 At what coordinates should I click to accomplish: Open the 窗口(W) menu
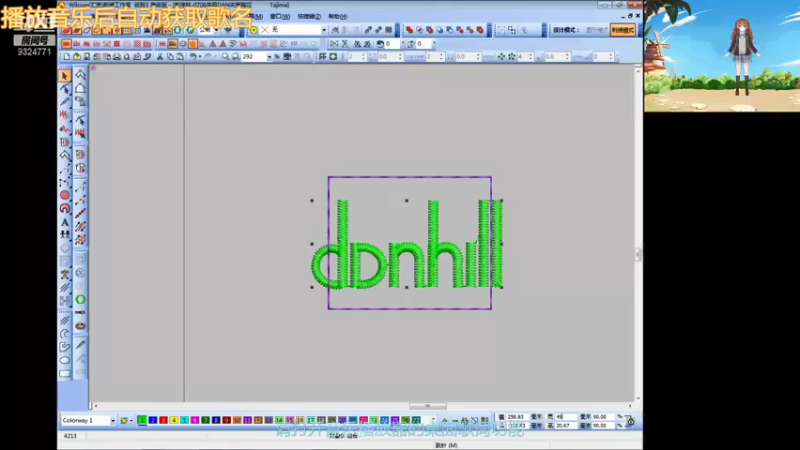280,16
